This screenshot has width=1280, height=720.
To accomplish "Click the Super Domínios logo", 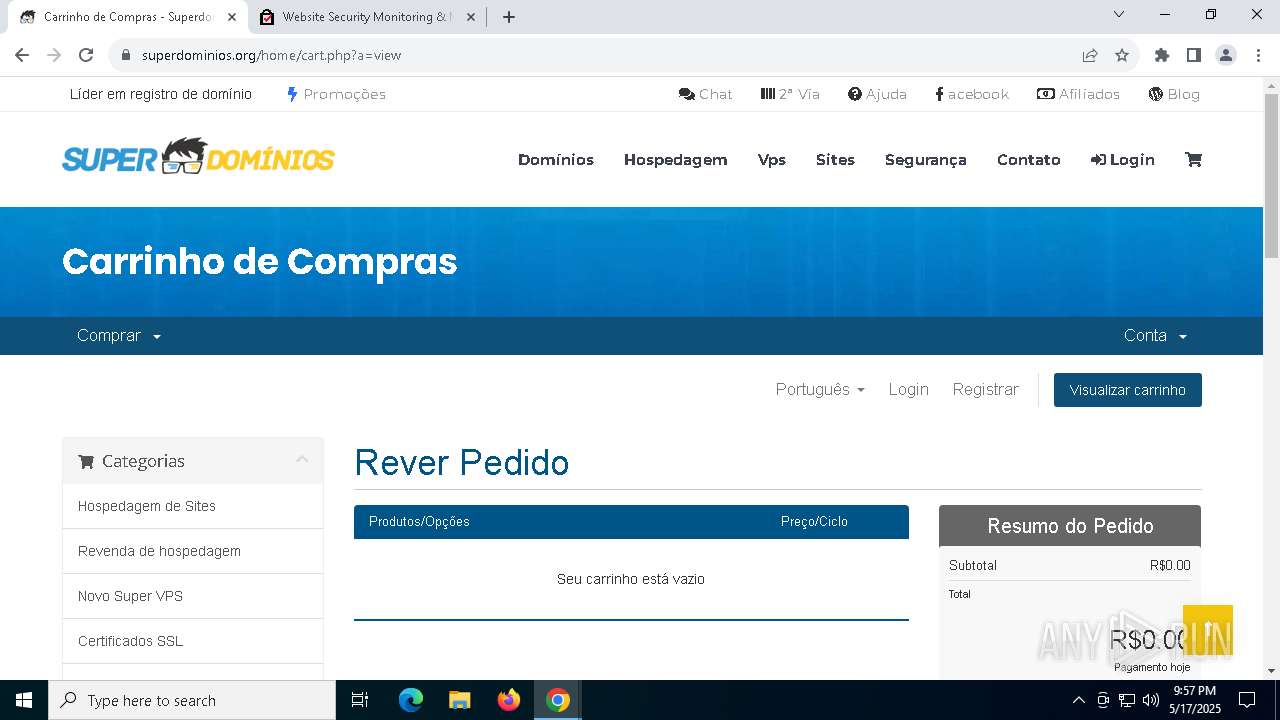I will [x=198, y=157].
